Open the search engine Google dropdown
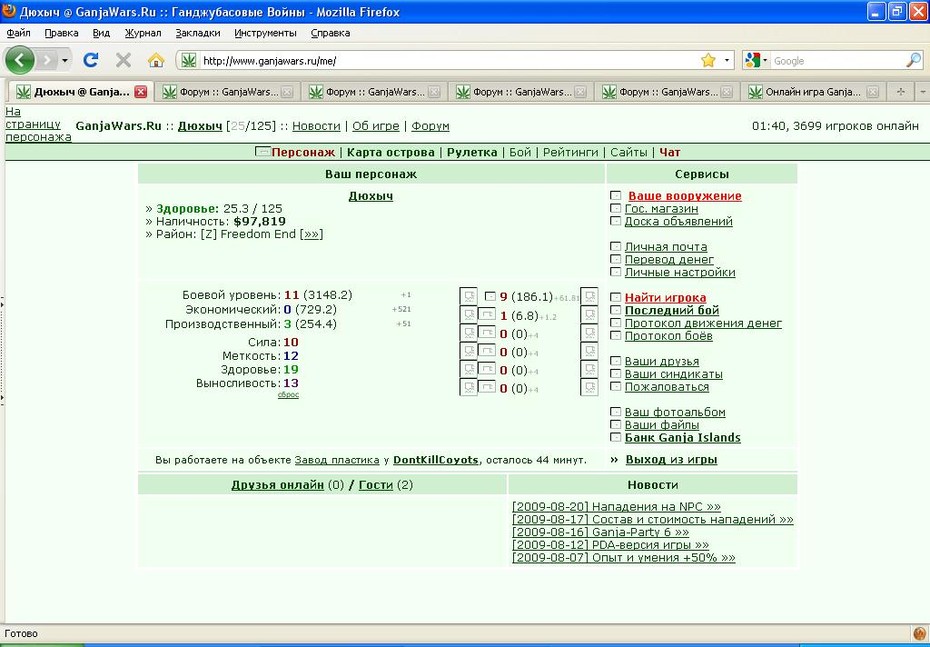The image size is (930, 647). [x=756, y=60]
